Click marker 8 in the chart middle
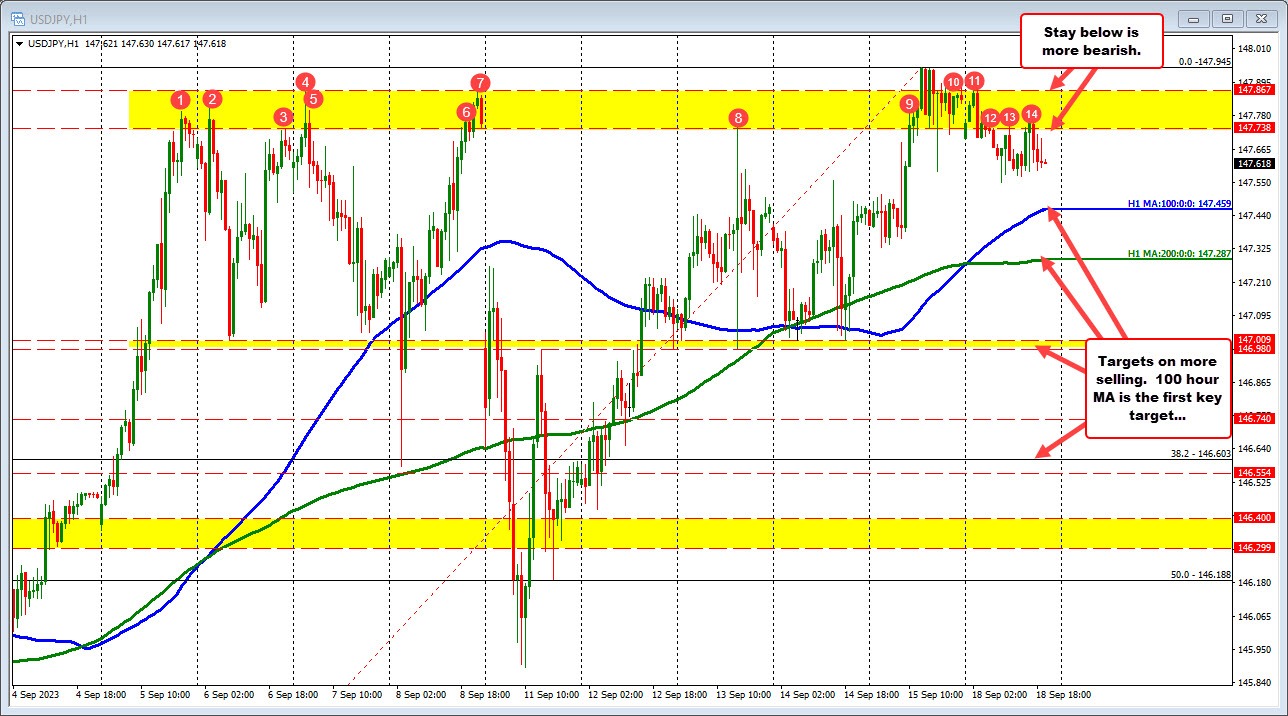 pyautogui.click(x=738, y=118)
